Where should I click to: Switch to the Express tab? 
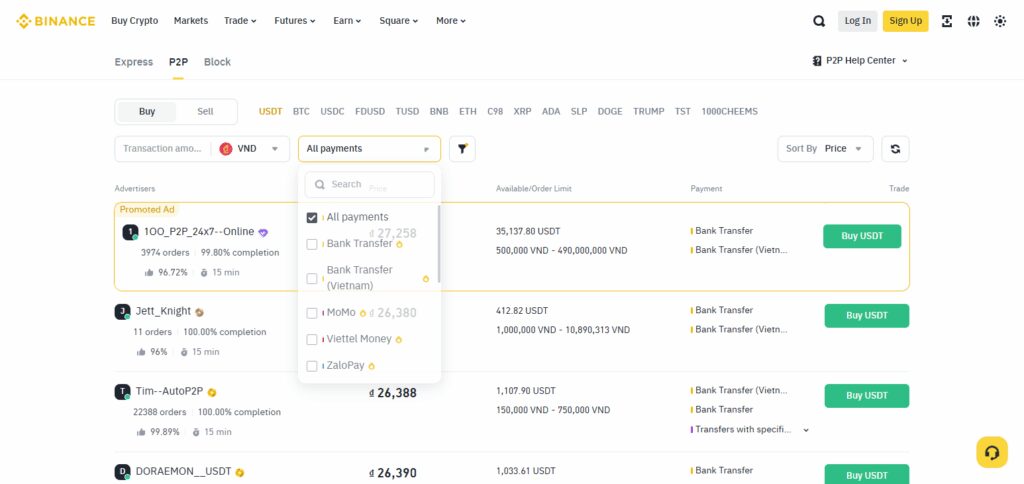(133, 62)
